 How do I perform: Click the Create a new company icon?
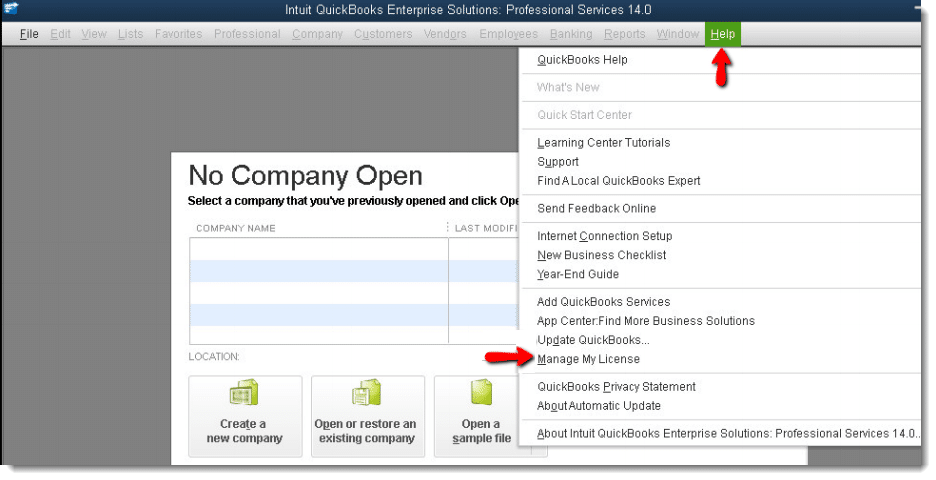click(244, 393)
